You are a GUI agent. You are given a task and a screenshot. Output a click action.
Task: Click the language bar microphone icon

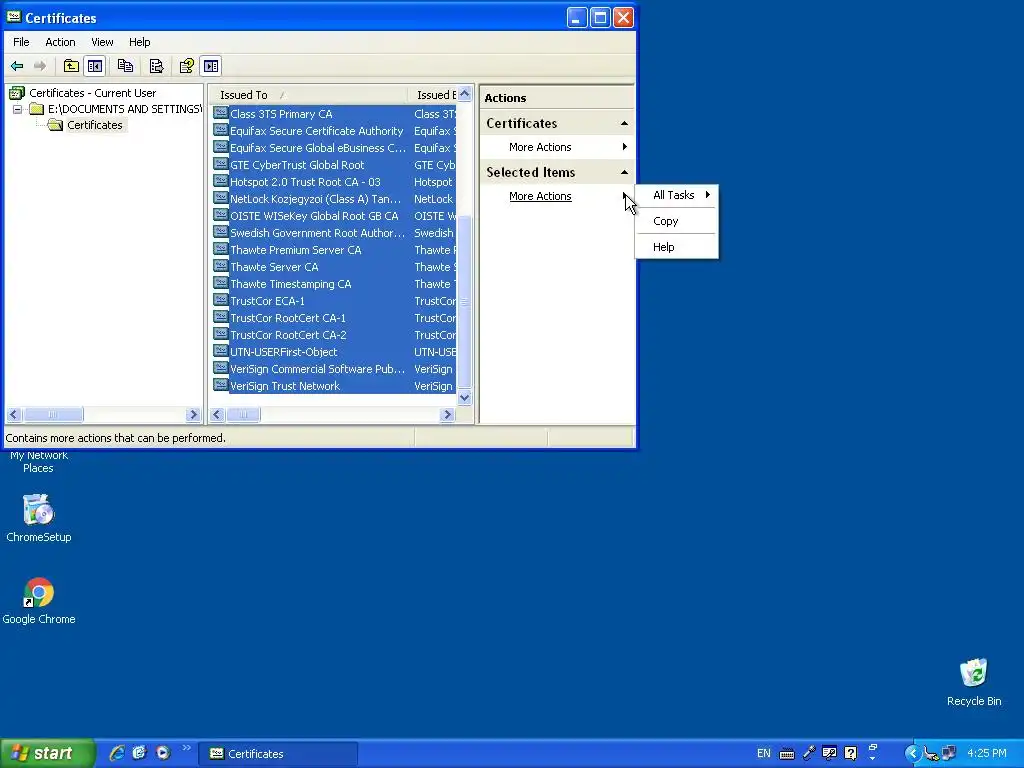[x=809, y=753]
